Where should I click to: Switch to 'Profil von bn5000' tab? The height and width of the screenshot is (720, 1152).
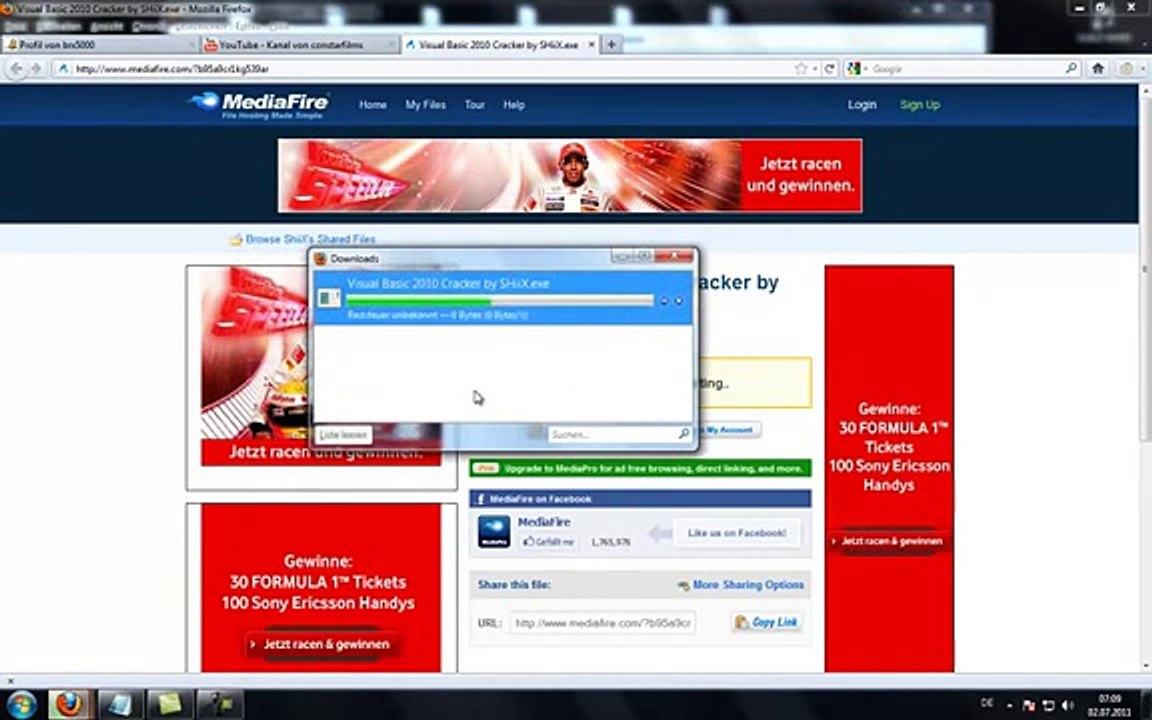pyautogui.click(x=101, y=45)
